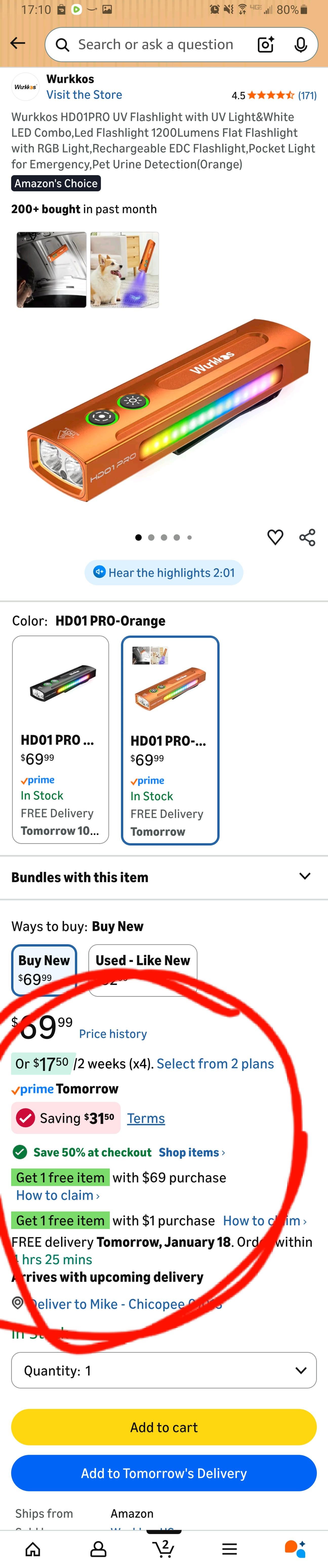Viewport: 328px width, 1568px height.
Task: Tap the search input field
Action: [155, 44]
